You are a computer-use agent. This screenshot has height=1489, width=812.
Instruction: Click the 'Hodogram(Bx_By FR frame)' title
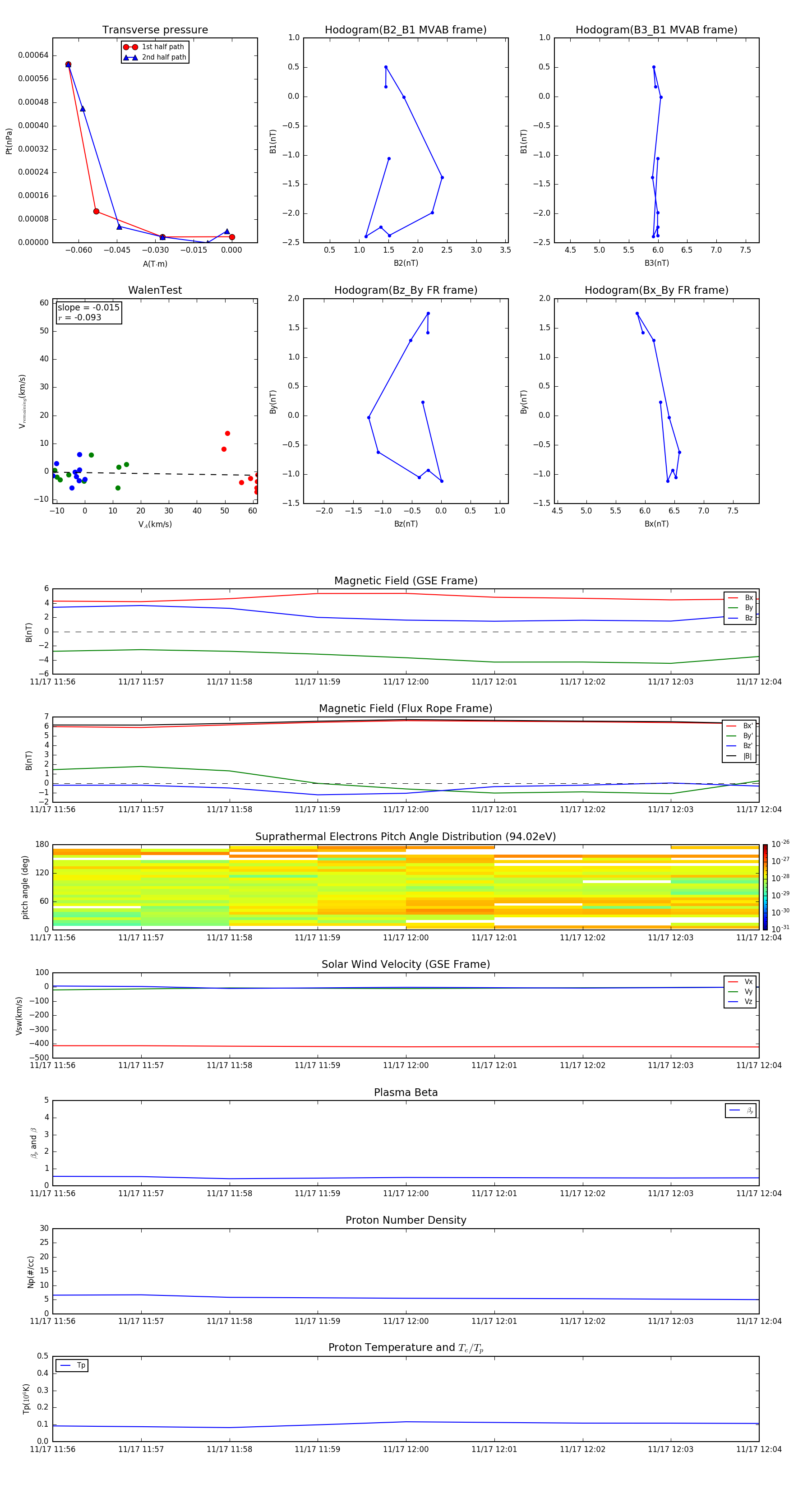656,290
